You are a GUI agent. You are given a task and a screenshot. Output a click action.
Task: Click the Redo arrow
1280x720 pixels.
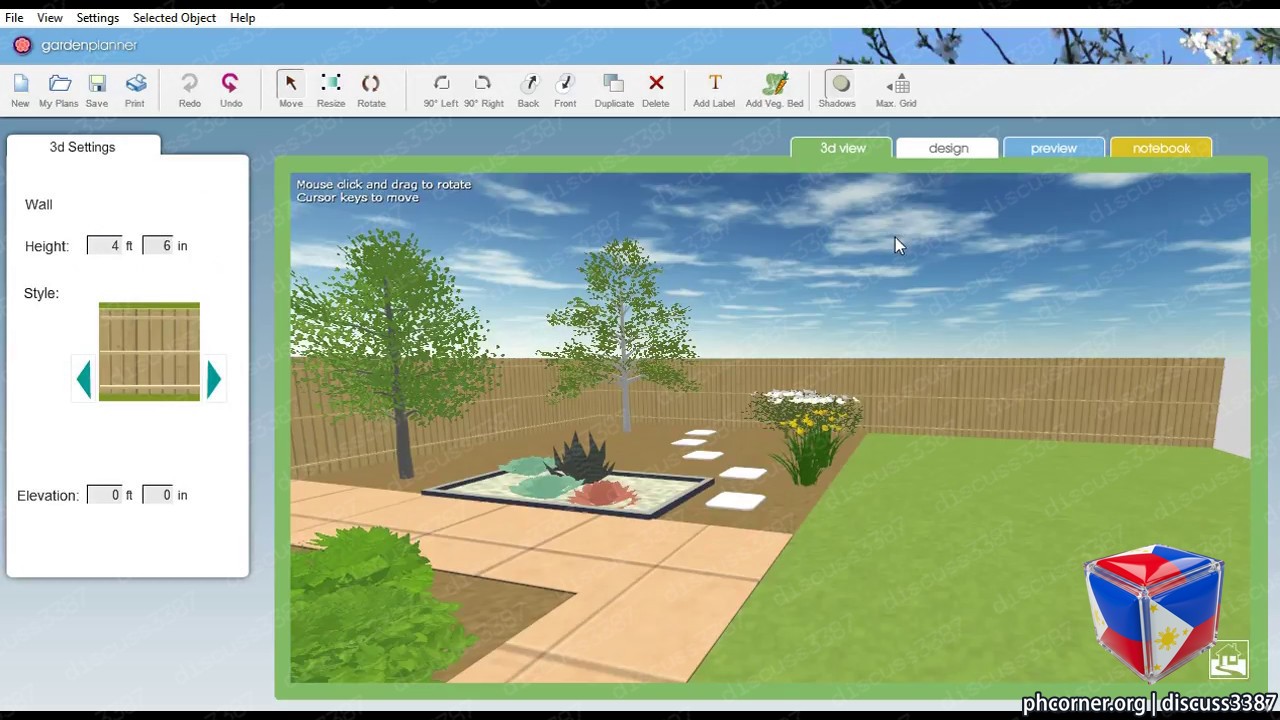tap(189, 90)
